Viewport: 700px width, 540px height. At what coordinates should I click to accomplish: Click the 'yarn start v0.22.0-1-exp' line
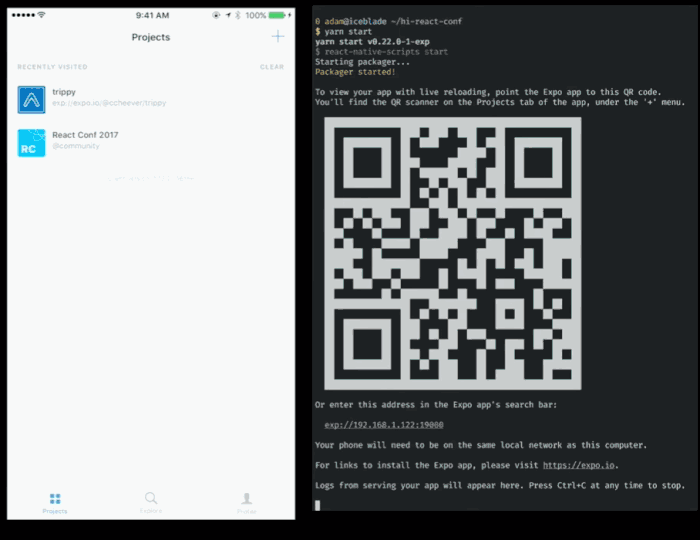point(372,42)
